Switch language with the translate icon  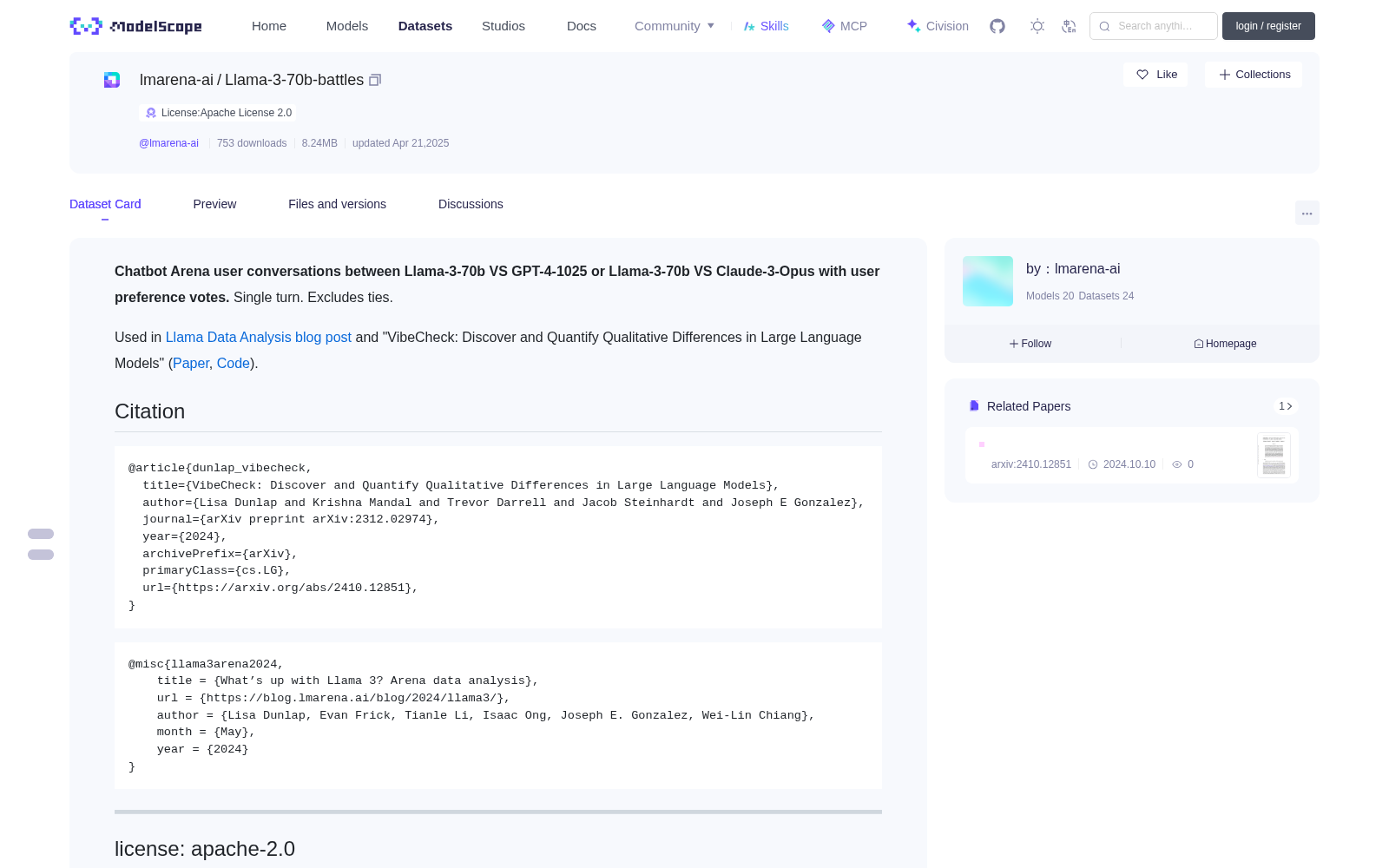pos(1070,26)
